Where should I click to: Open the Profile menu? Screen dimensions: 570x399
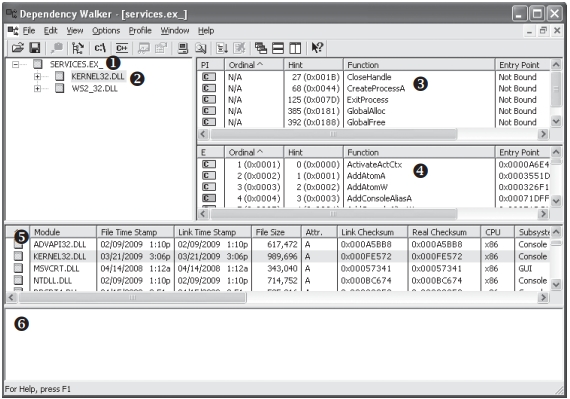(x=140, y=31)
